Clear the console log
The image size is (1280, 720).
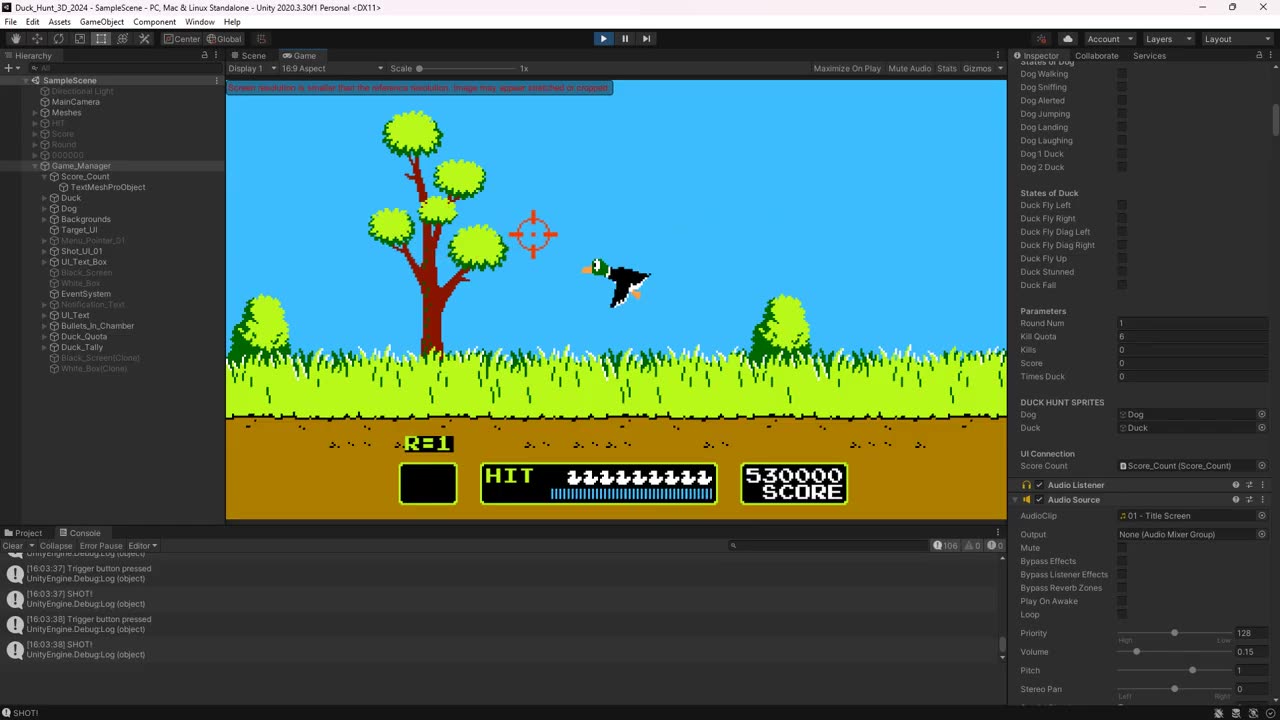(x=12, y=546)
